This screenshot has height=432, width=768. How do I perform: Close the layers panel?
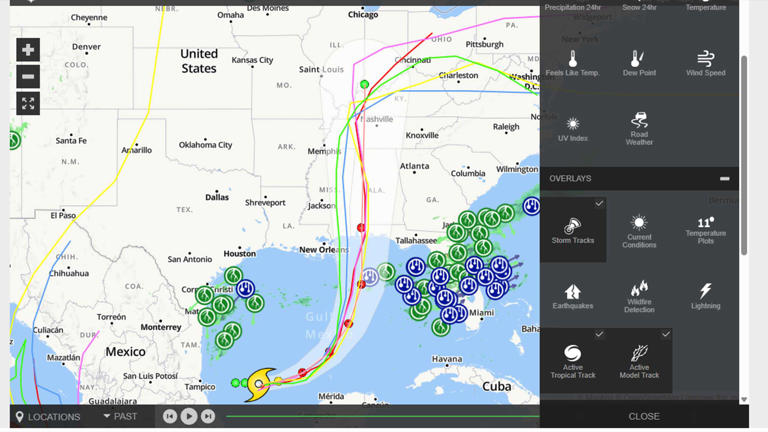[644, 416]
